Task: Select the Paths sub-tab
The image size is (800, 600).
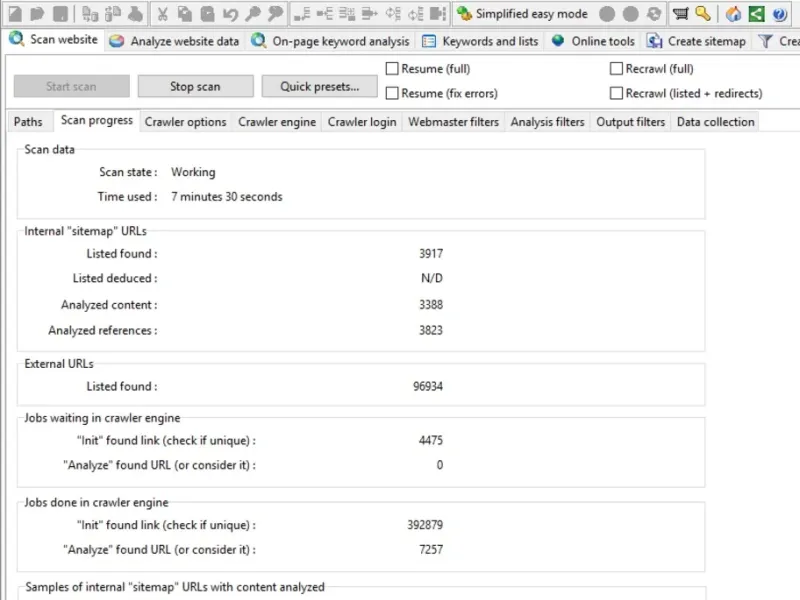Action: point(28,122)
